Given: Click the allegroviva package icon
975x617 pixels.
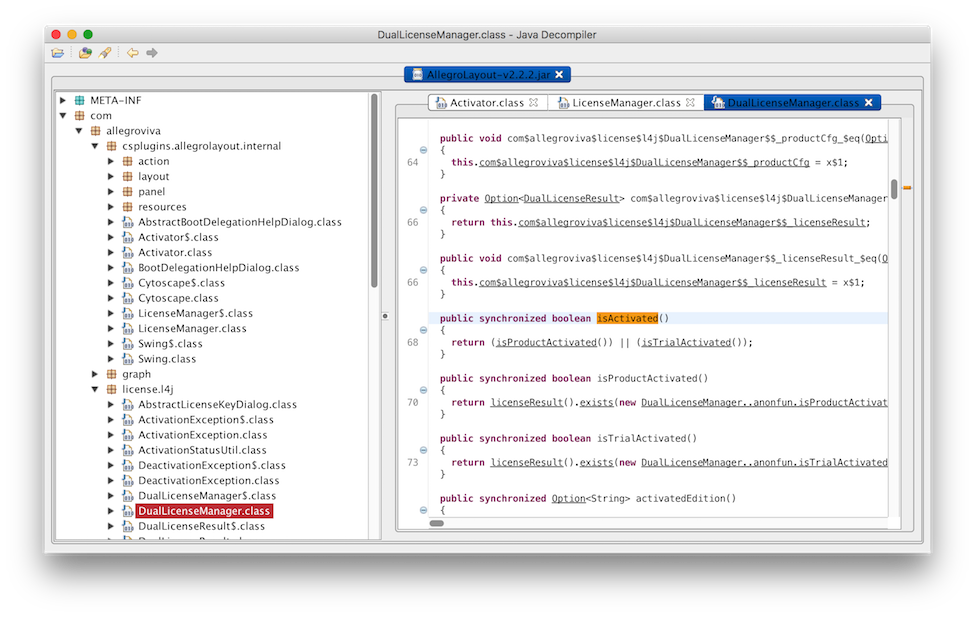Looking at the screenshot, I should click(96, 131).
